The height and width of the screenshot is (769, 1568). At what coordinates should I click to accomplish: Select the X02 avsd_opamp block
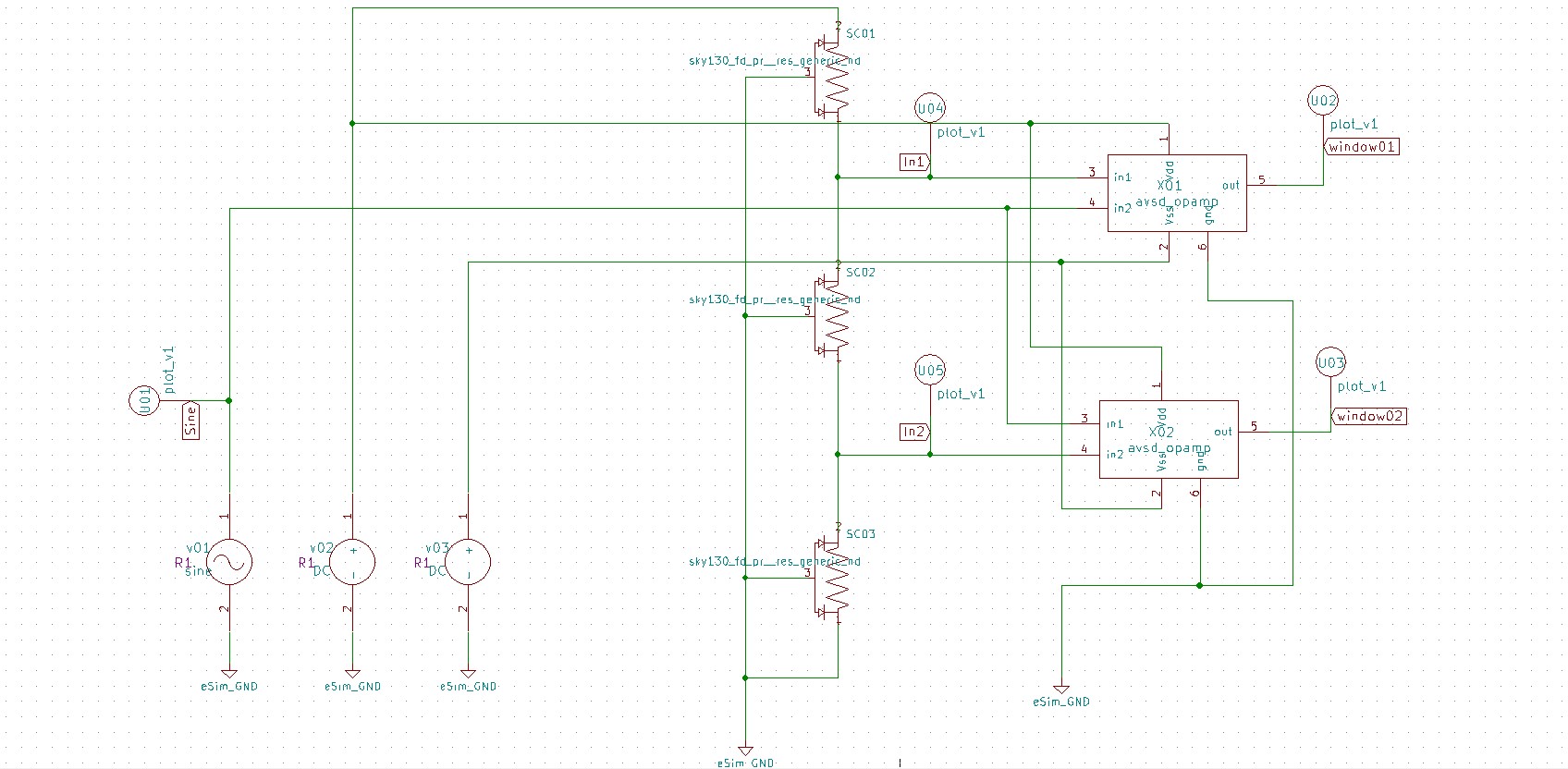[x=1169, y=439]
